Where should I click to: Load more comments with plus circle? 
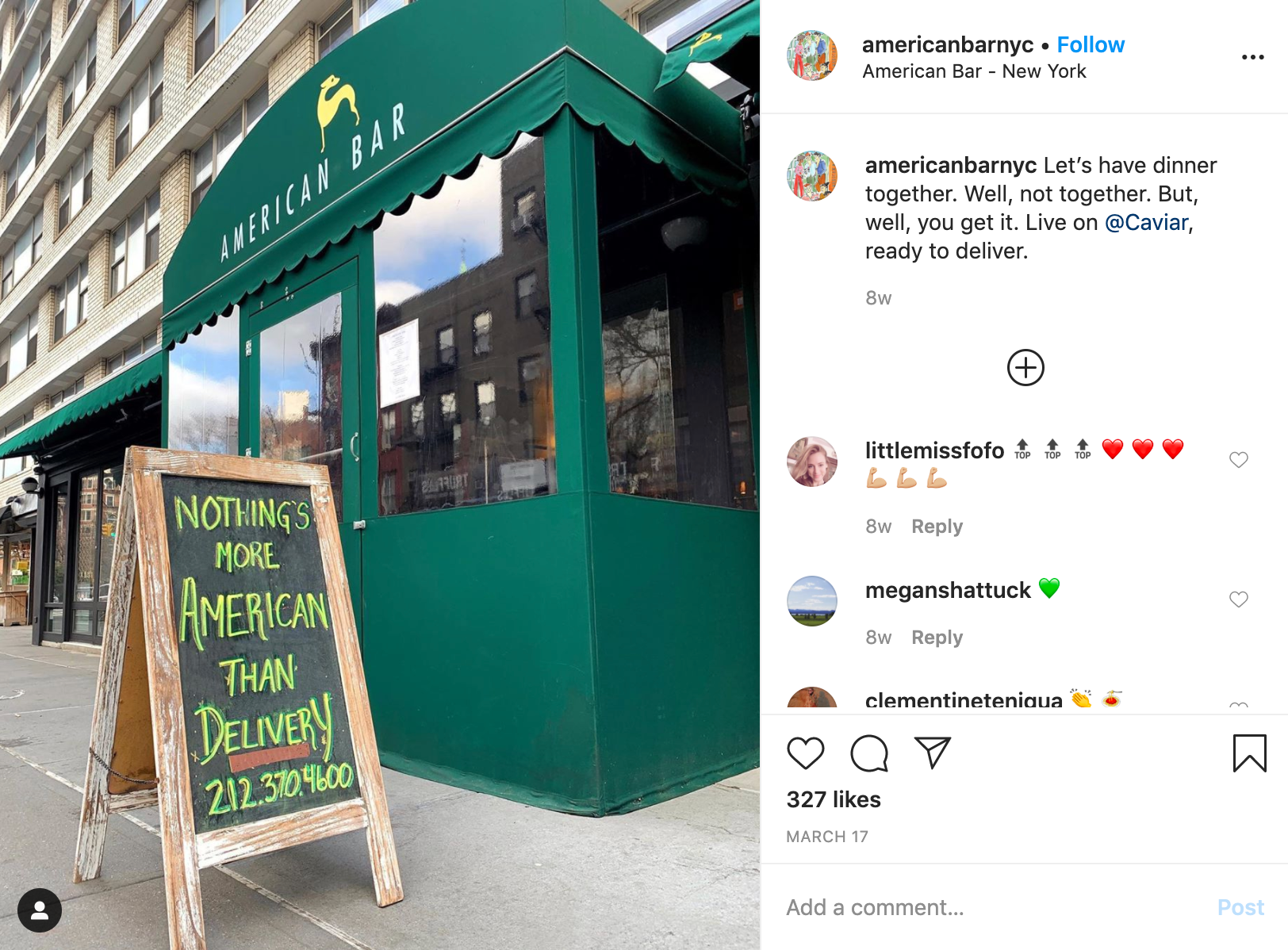1025,368
